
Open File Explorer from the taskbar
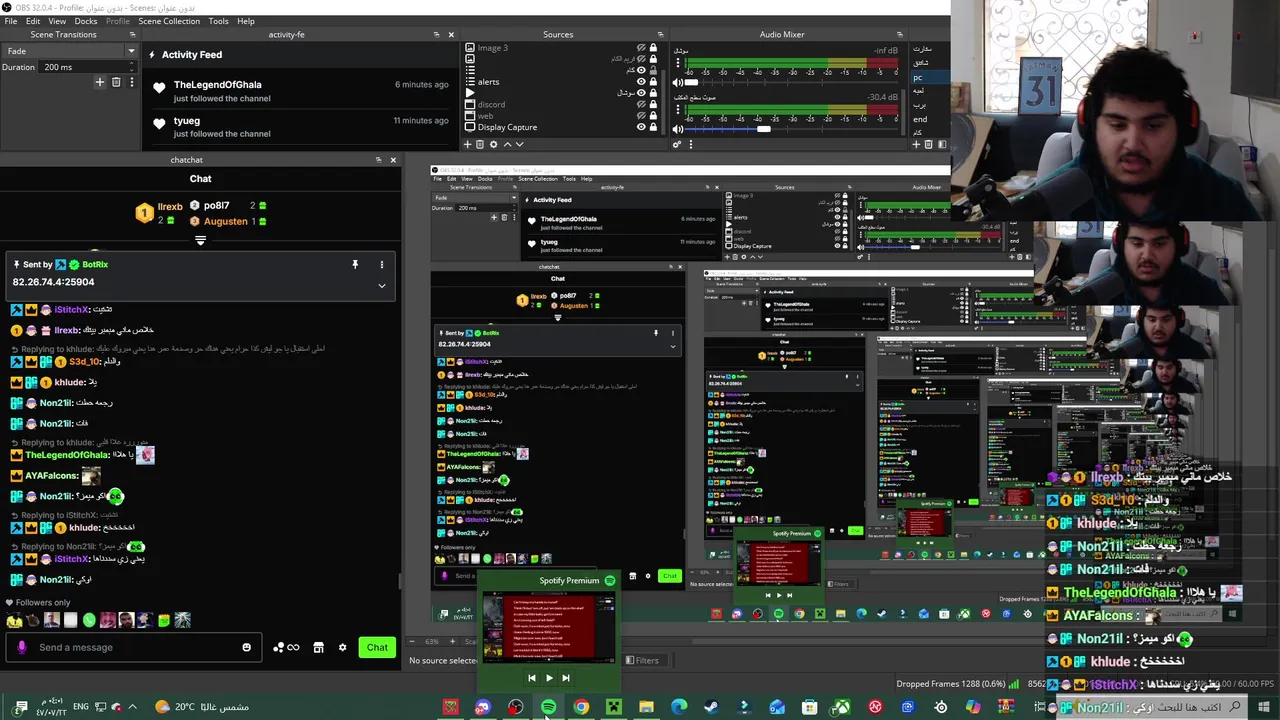pyautogui.click(x=646, y=707)
